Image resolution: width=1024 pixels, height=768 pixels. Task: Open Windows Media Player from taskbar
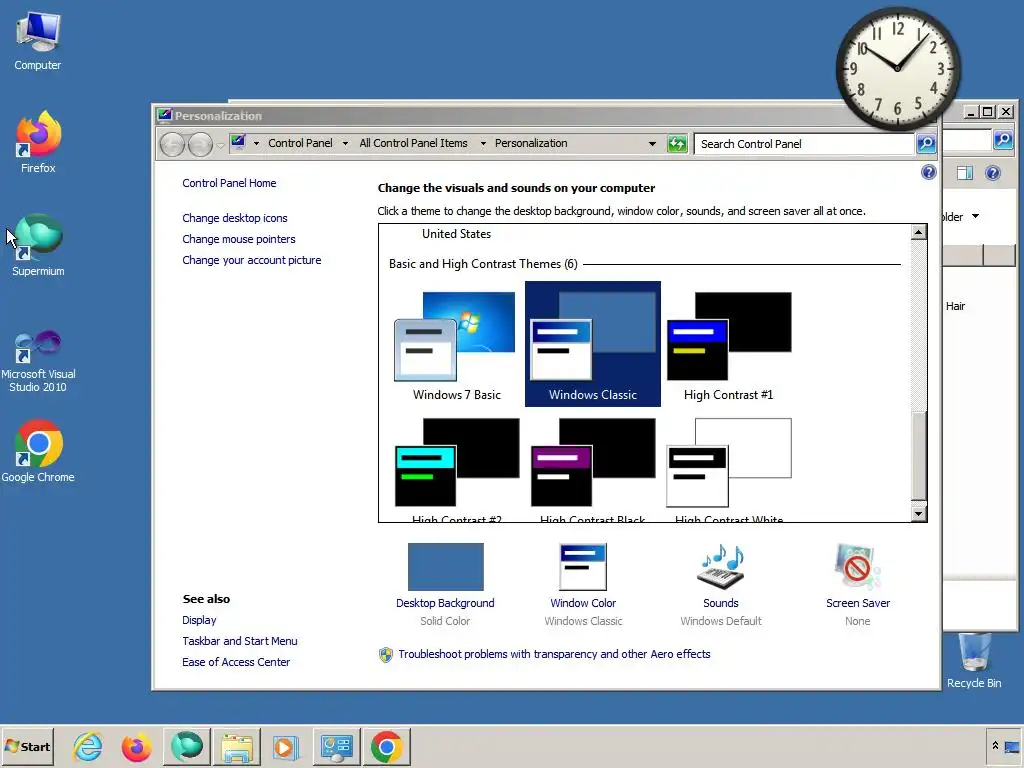tap(286, 746)
